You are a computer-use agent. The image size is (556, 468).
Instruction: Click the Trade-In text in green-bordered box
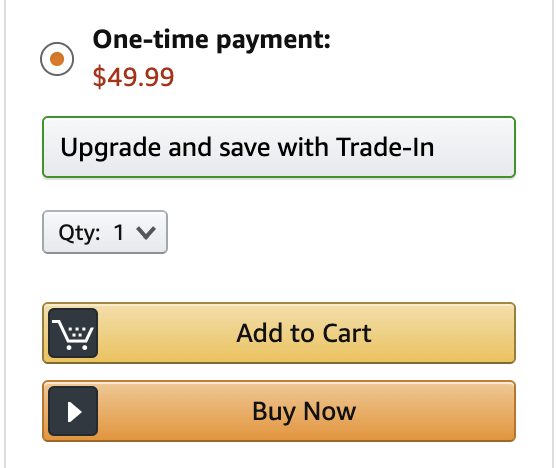(385, 147)
